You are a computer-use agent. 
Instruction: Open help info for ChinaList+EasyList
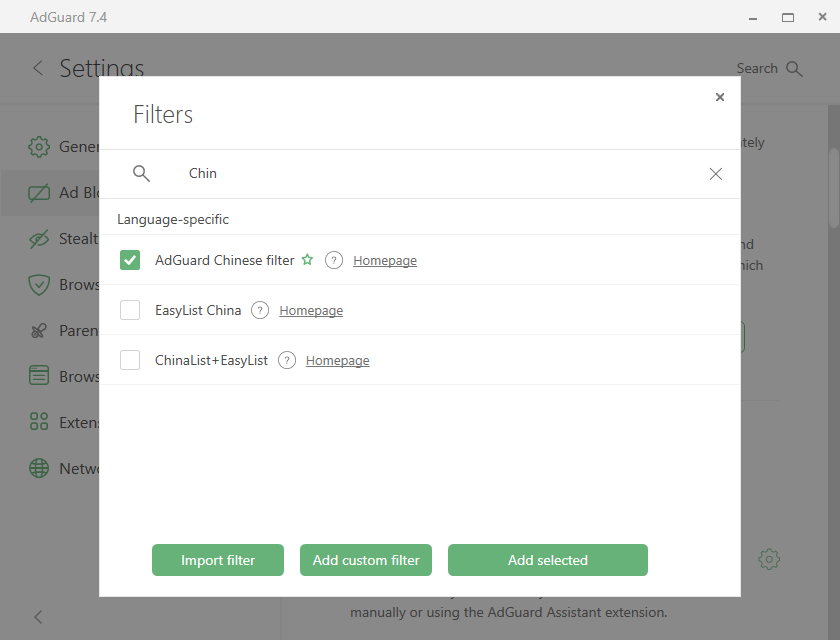point(287,360)
